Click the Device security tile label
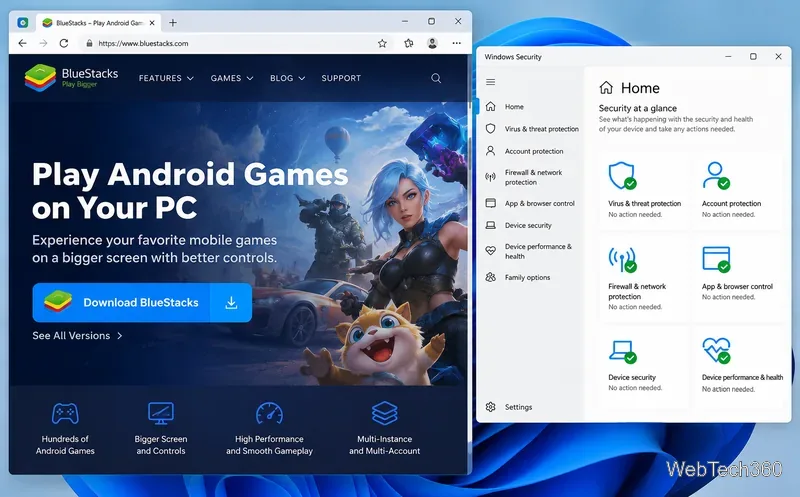This screenshot has height=497, width=800. (632, 378)
